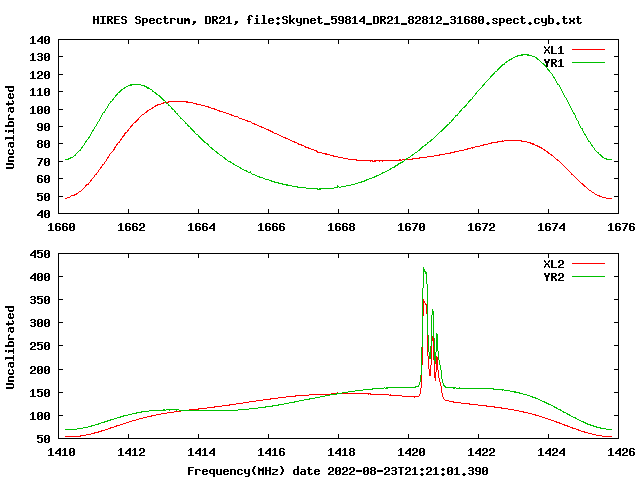Click the red XL2 legend line sample

coord(588,264)
